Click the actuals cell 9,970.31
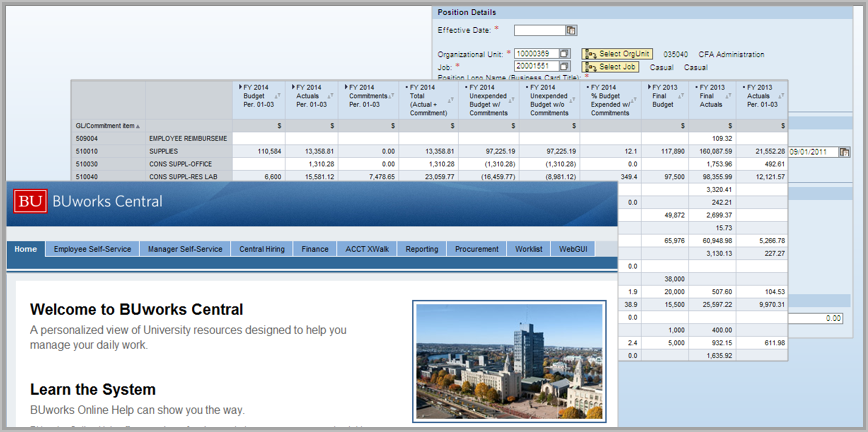The height and width of the screenshot is (432, 868). (x=771, y=305)
